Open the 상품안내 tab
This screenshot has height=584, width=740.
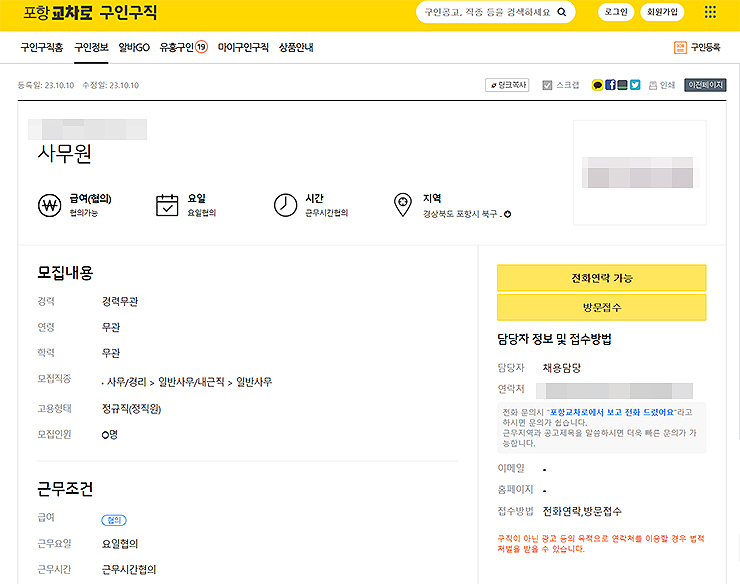[x=296, y=47]
